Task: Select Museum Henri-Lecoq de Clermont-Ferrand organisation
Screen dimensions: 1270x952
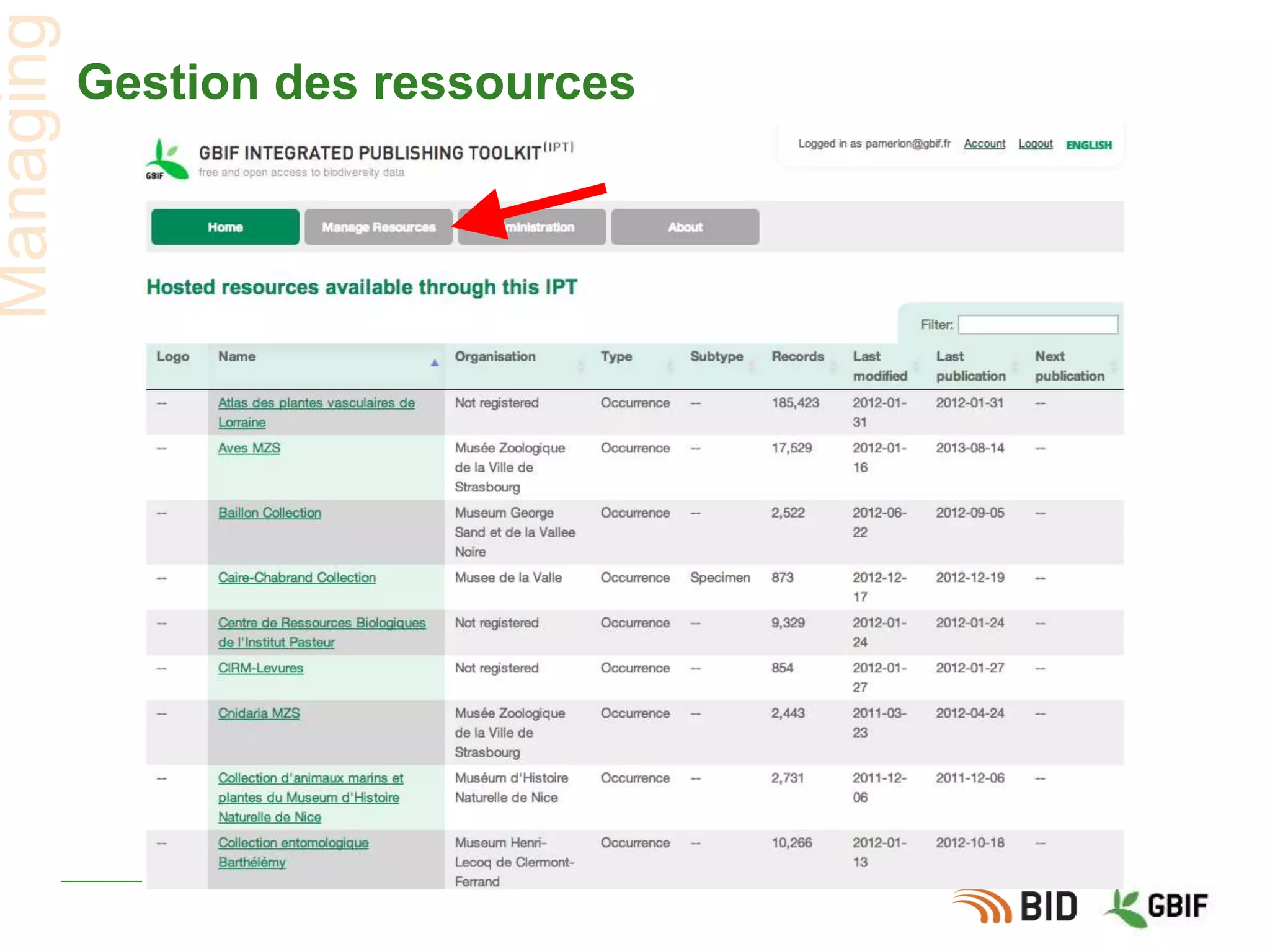Action: tap(514, 862)
